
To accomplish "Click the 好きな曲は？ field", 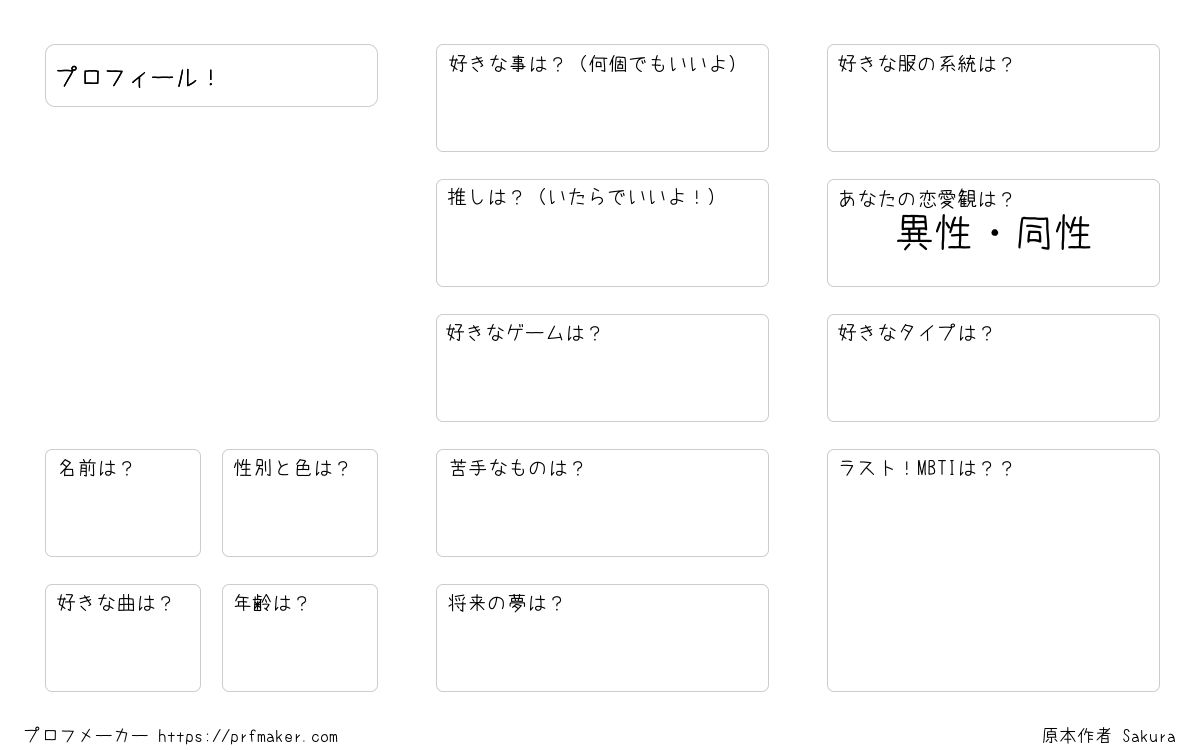I will (x=123, y=638).
